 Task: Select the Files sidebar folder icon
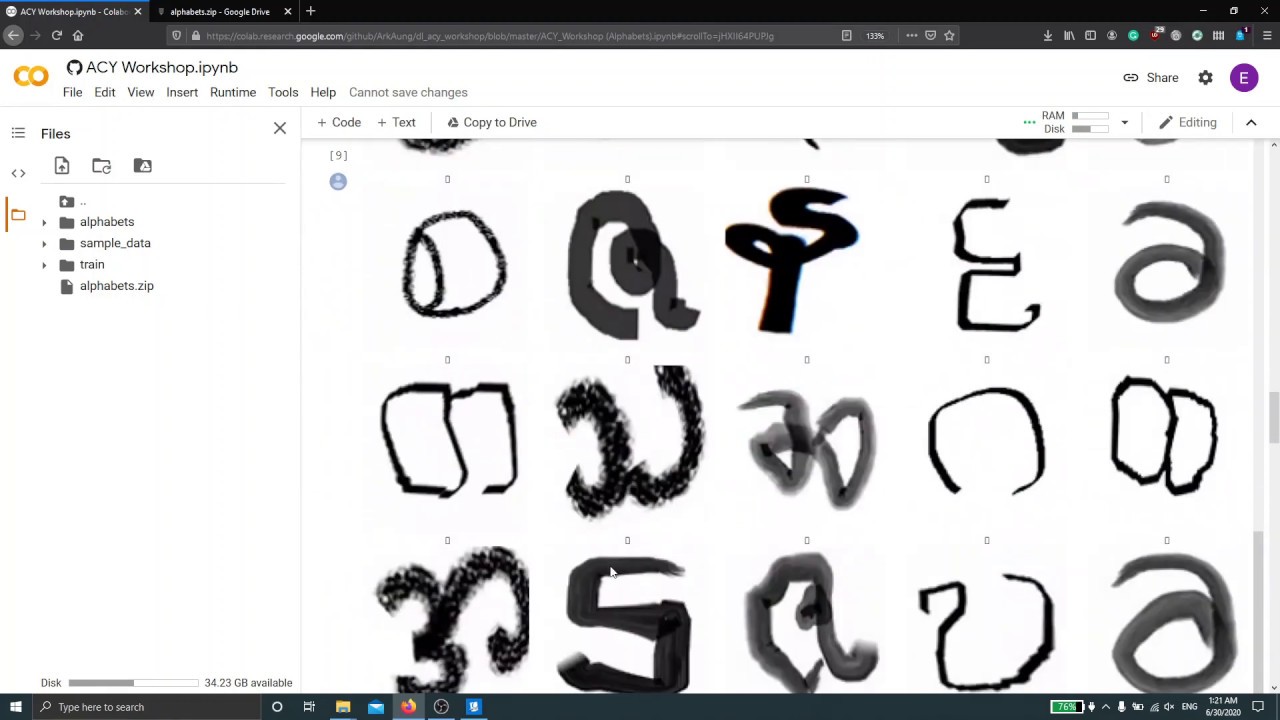click(18, 215)
